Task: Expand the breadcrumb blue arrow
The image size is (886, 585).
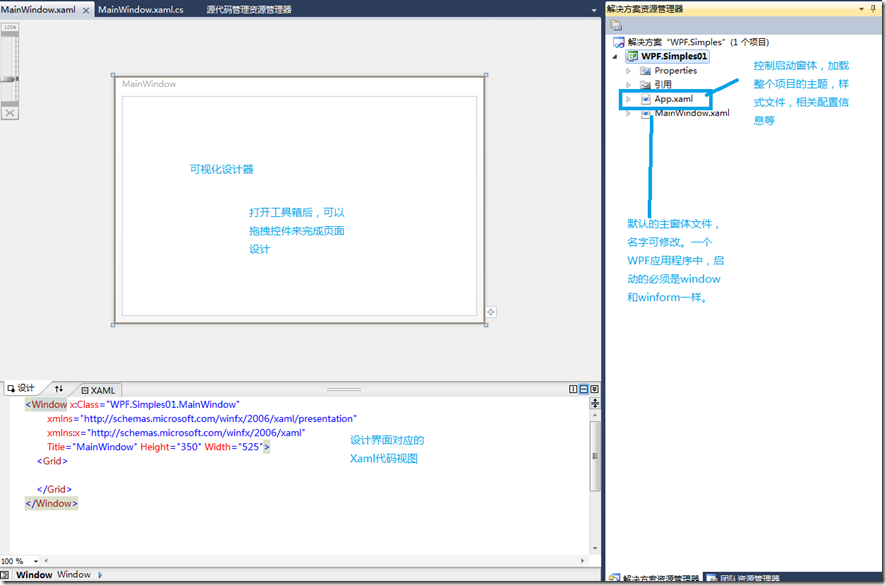Action: [x=101, y=575]
